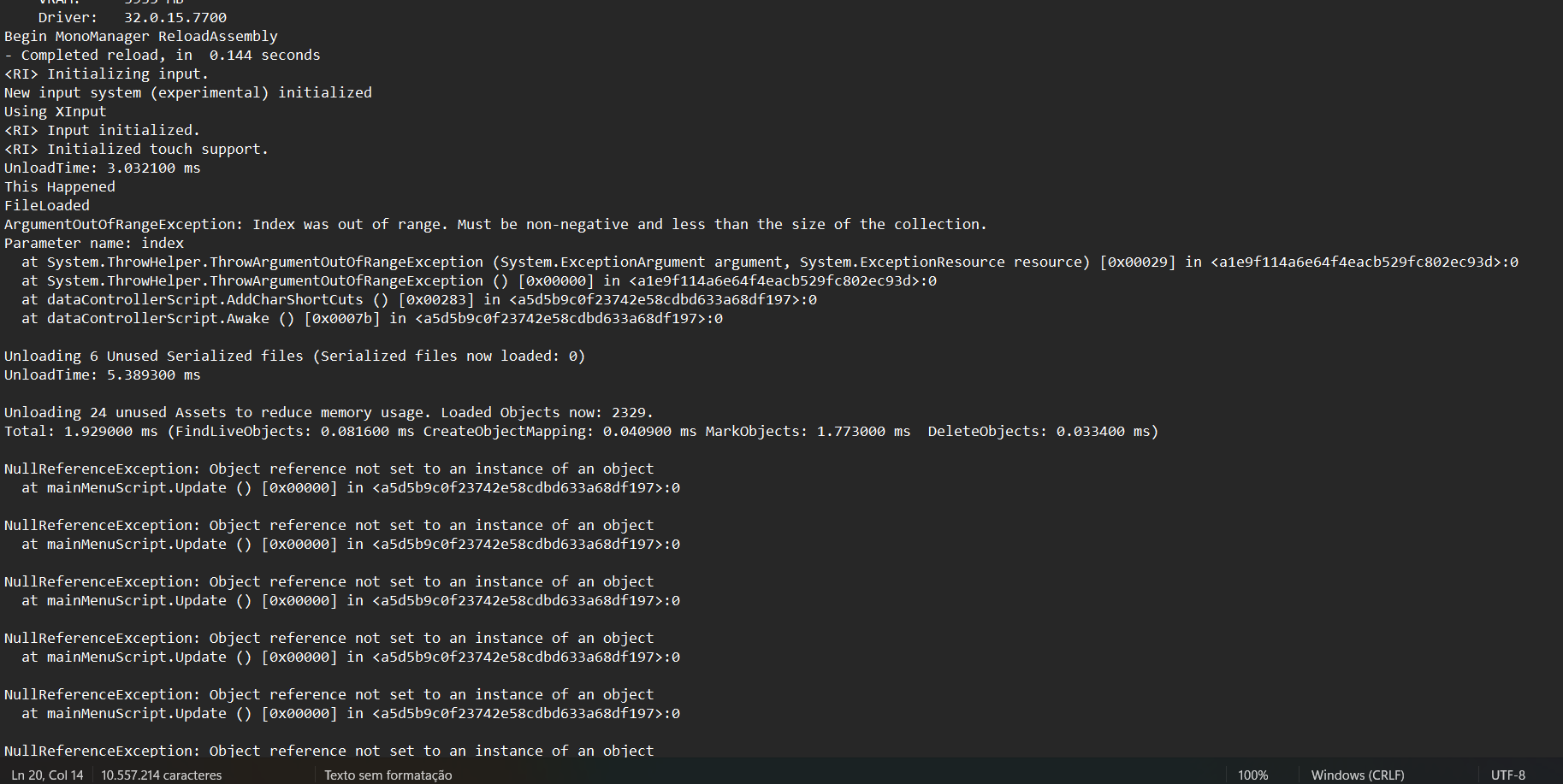This screenshot has width=1563, height=784.
Task: Click the "Initialized touch support" line
Action: tap(137, 149)
